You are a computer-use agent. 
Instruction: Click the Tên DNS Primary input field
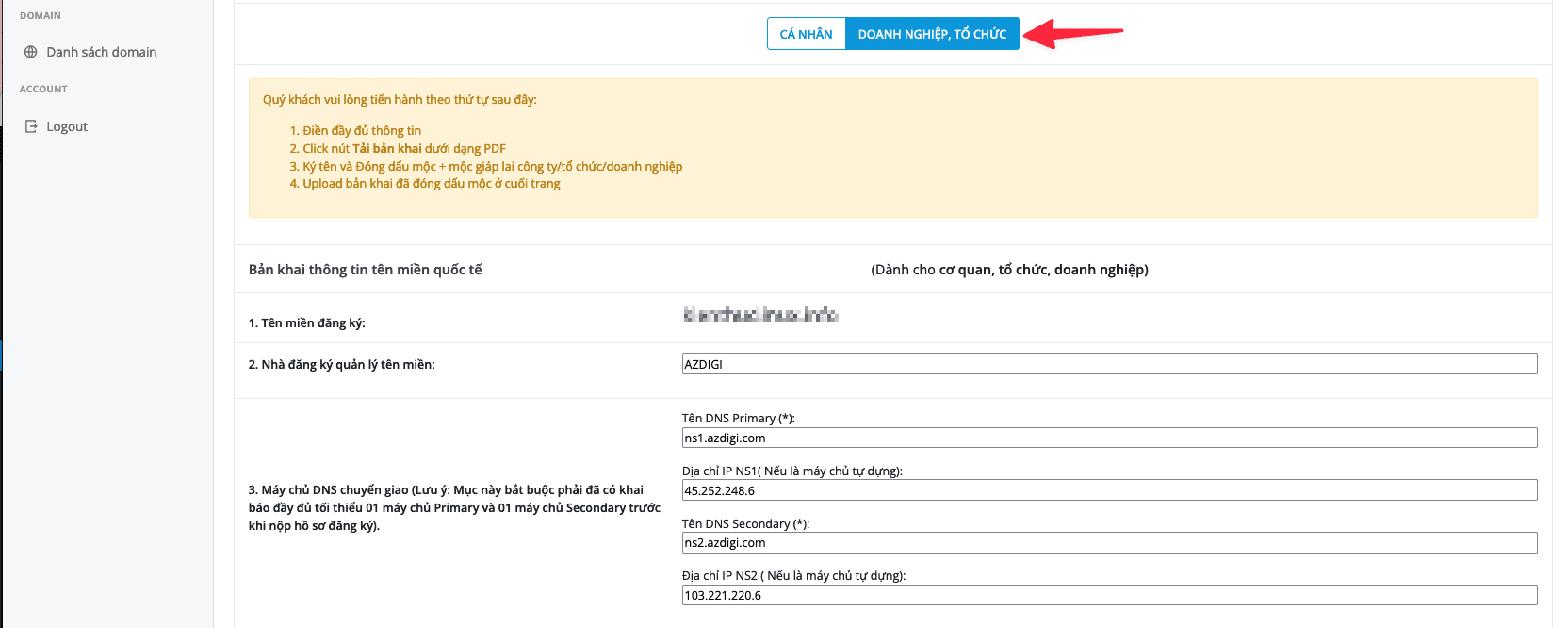click(1108, 438)
